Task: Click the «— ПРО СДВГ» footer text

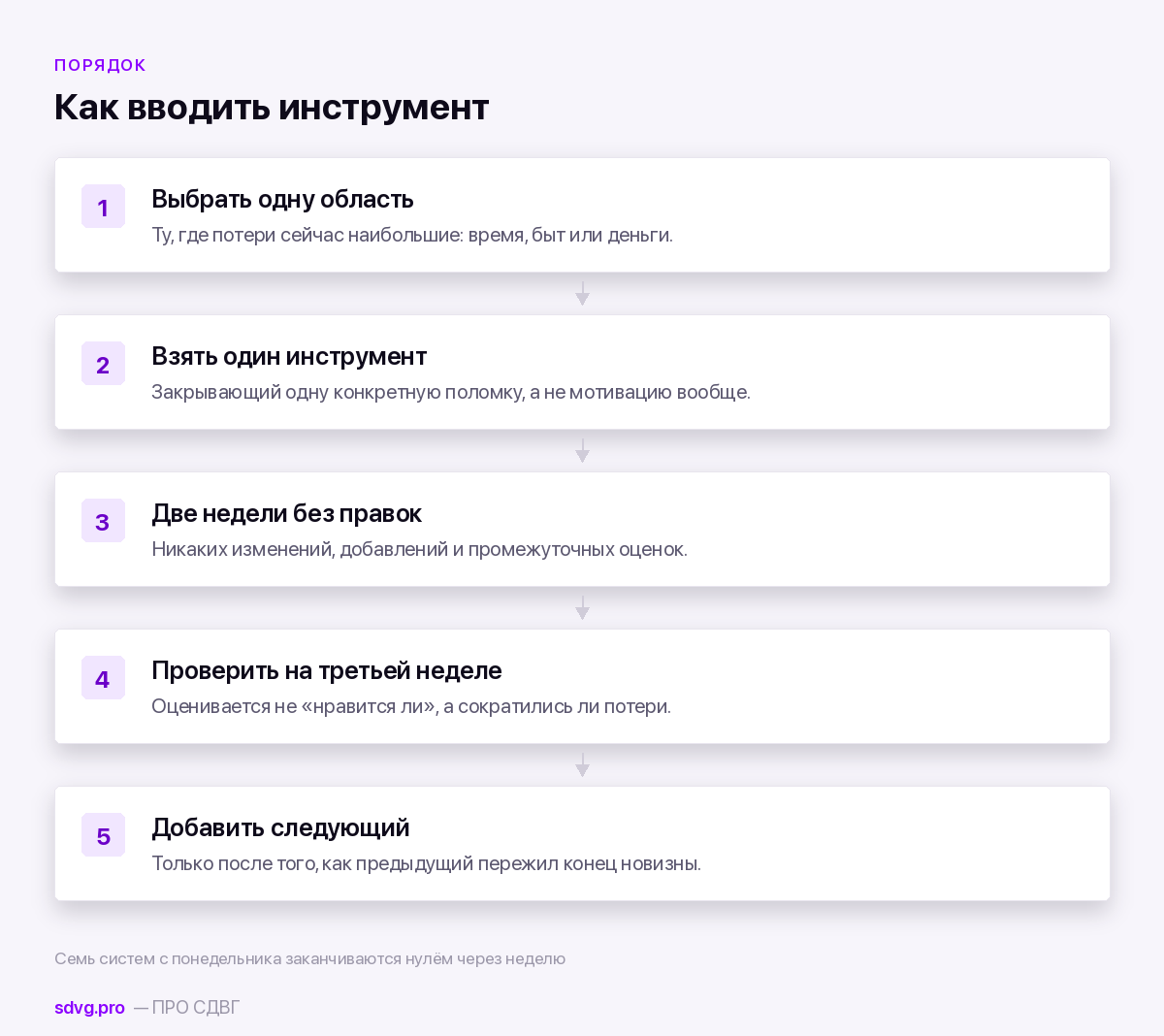Action: pyautogui.click(x=187, y=1008)
